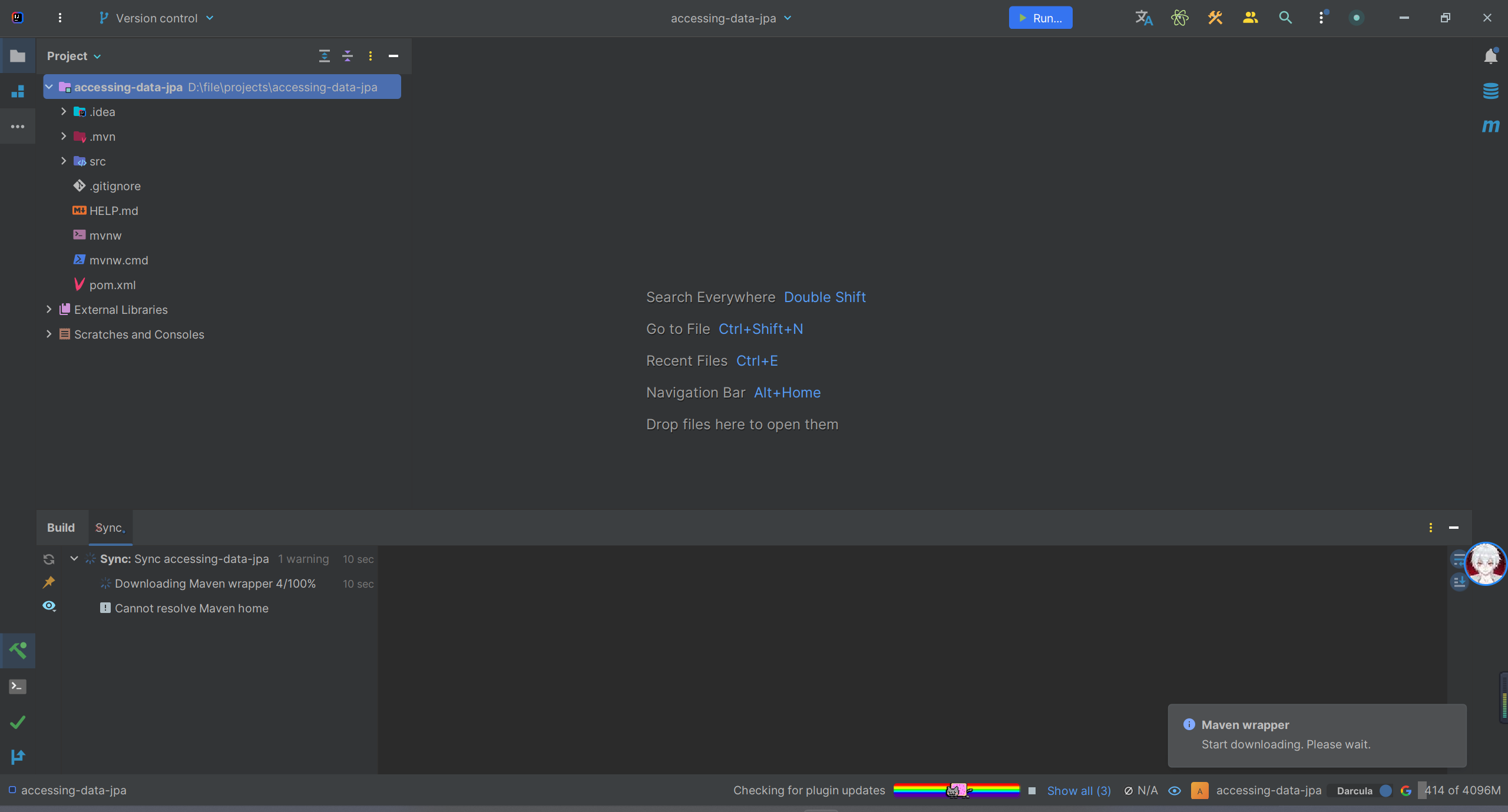Open Search Everywhere magnifier icon

click(1285, 18)
